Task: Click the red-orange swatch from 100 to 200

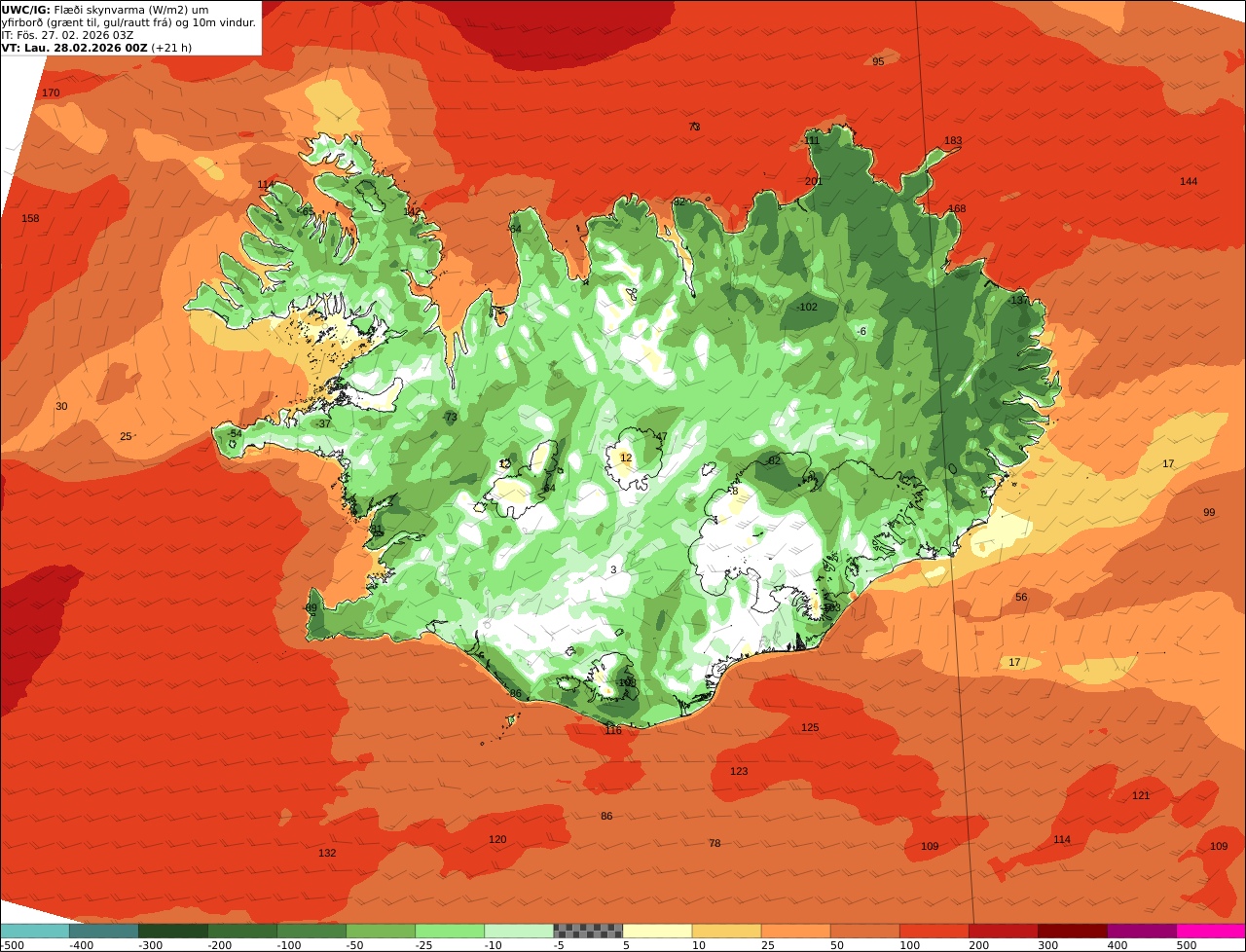Action: pyautogui.click(x=934, y=931)
